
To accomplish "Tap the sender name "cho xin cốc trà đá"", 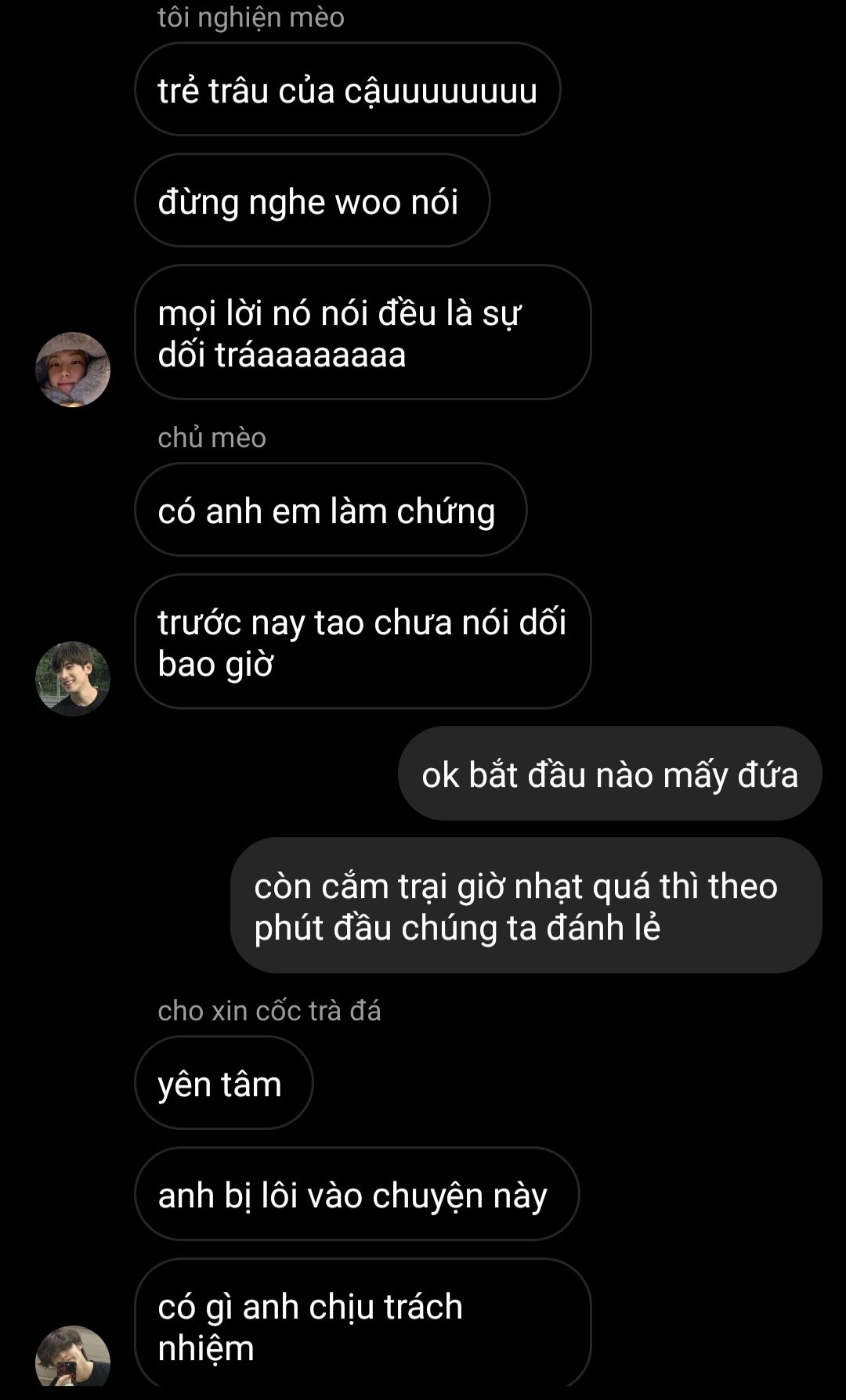I will pos(269,1011).
